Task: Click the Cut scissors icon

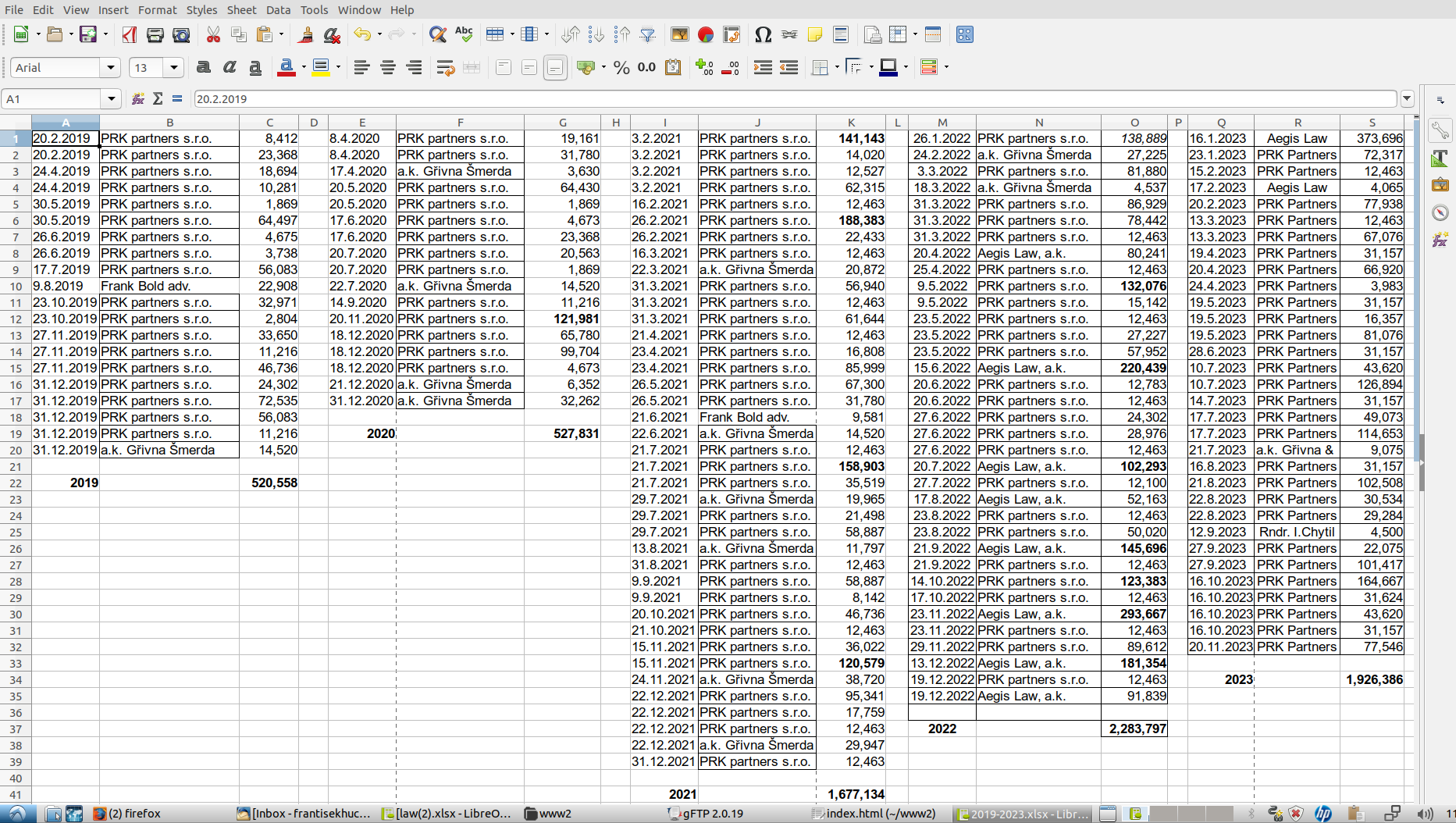Action: tap(213, 34)
